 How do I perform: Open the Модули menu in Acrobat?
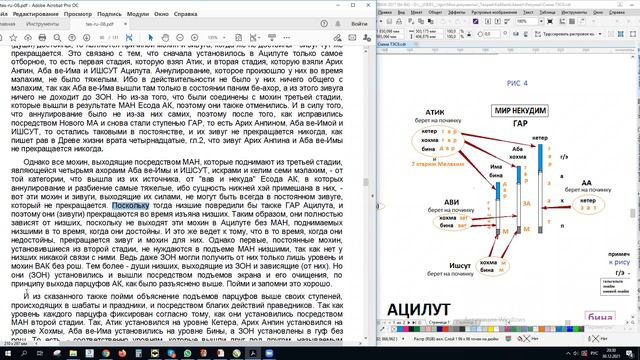tap(138, 14)
